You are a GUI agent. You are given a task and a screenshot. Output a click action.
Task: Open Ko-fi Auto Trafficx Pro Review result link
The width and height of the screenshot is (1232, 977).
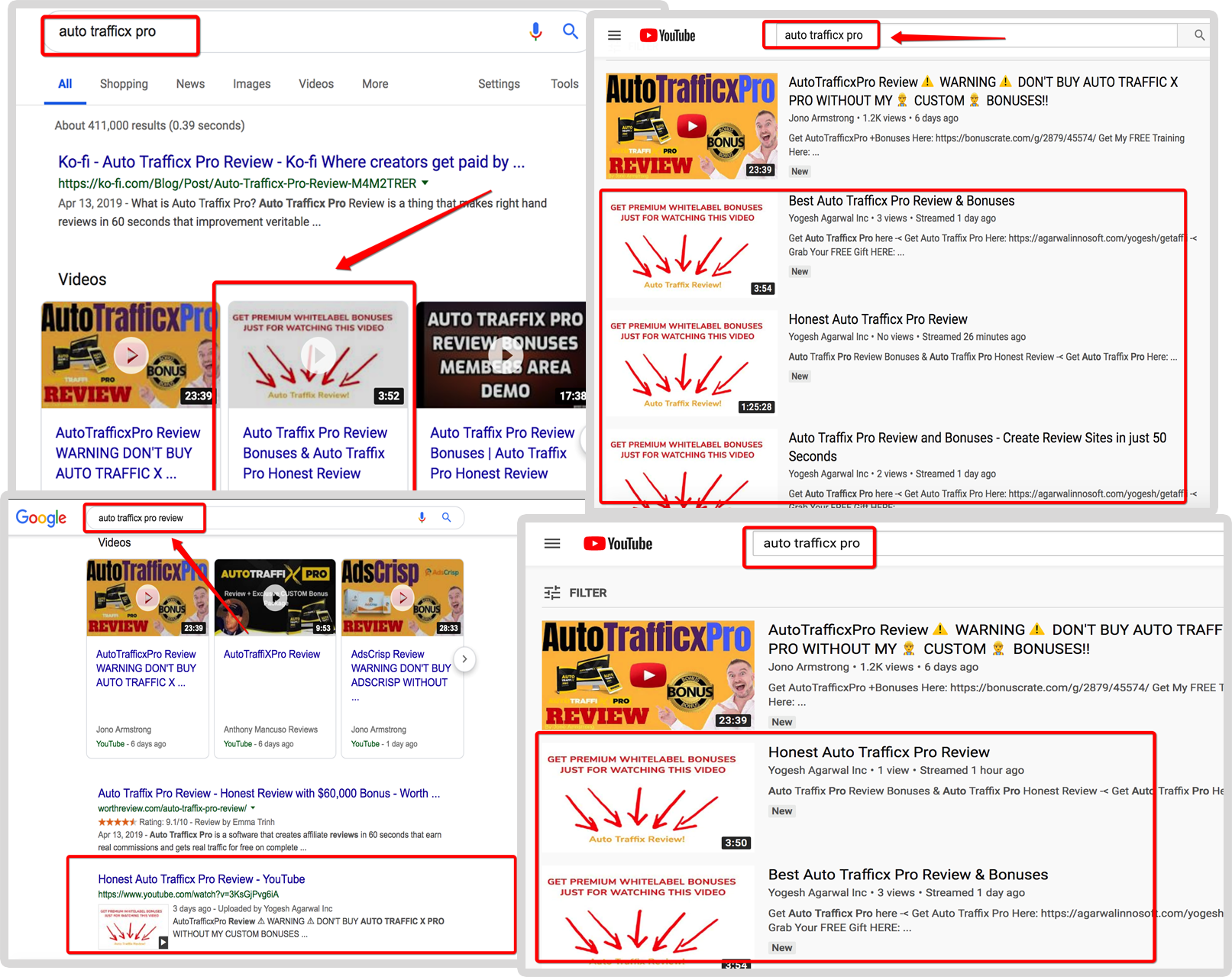point(291,162)
